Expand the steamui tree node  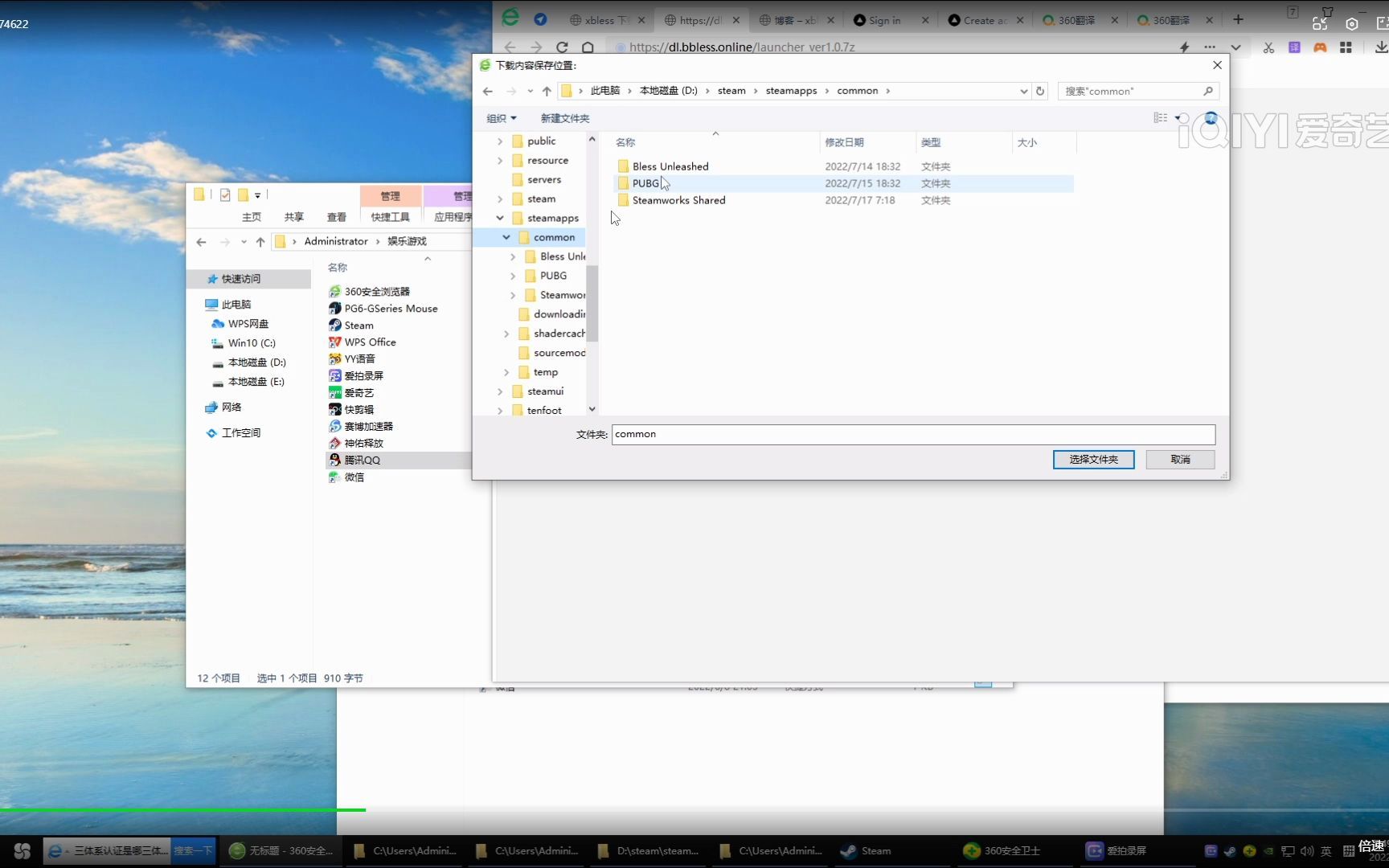[x=500, y=391]
